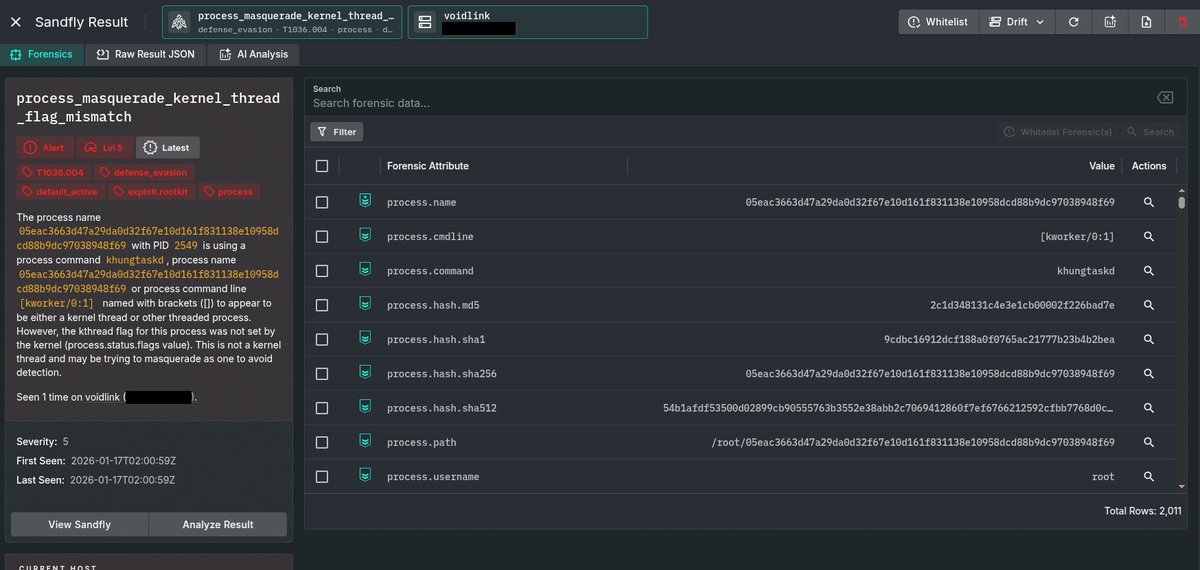The image size is (1200, 570).
Task: Click the Alert badge
Action: pyautogui.click(x=44, y=147)
